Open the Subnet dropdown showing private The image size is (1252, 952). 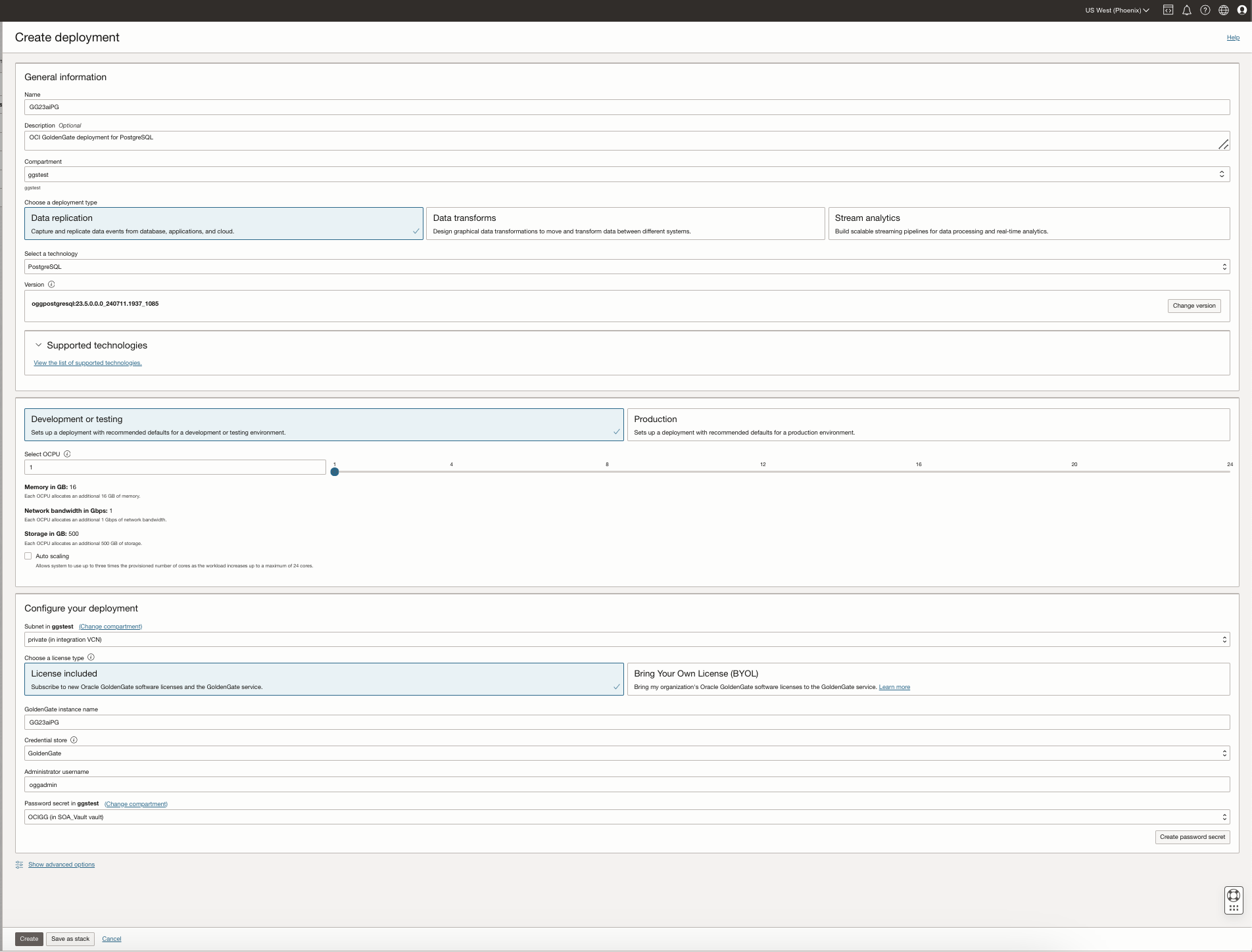(x=627, y=640)
